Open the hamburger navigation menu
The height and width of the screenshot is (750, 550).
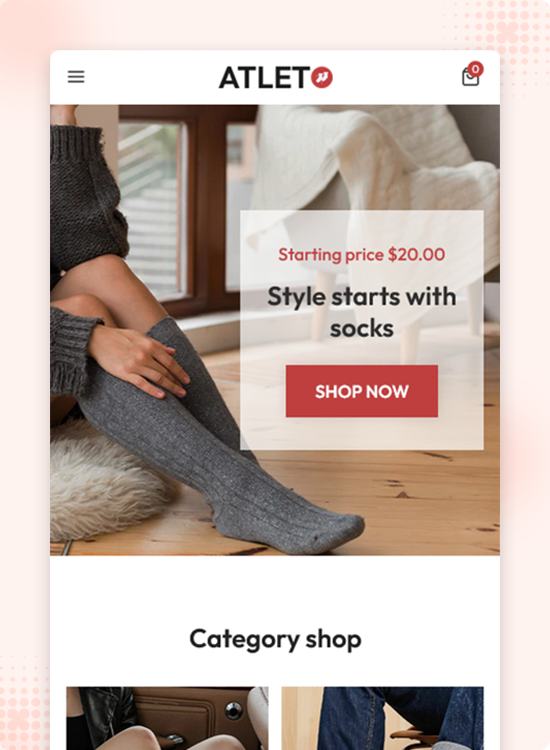click(x=76, y=77)
